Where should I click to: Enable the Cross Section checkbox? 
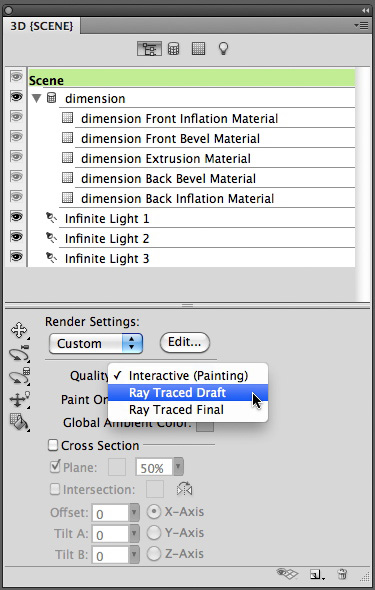pyautogui.click(x=54, y=445)
